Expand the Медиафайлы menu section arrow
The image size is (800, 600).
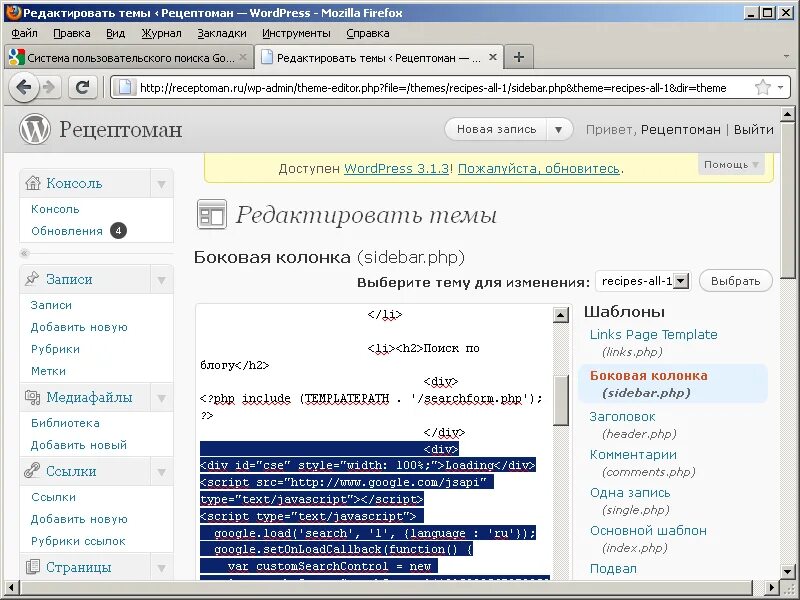162,397
